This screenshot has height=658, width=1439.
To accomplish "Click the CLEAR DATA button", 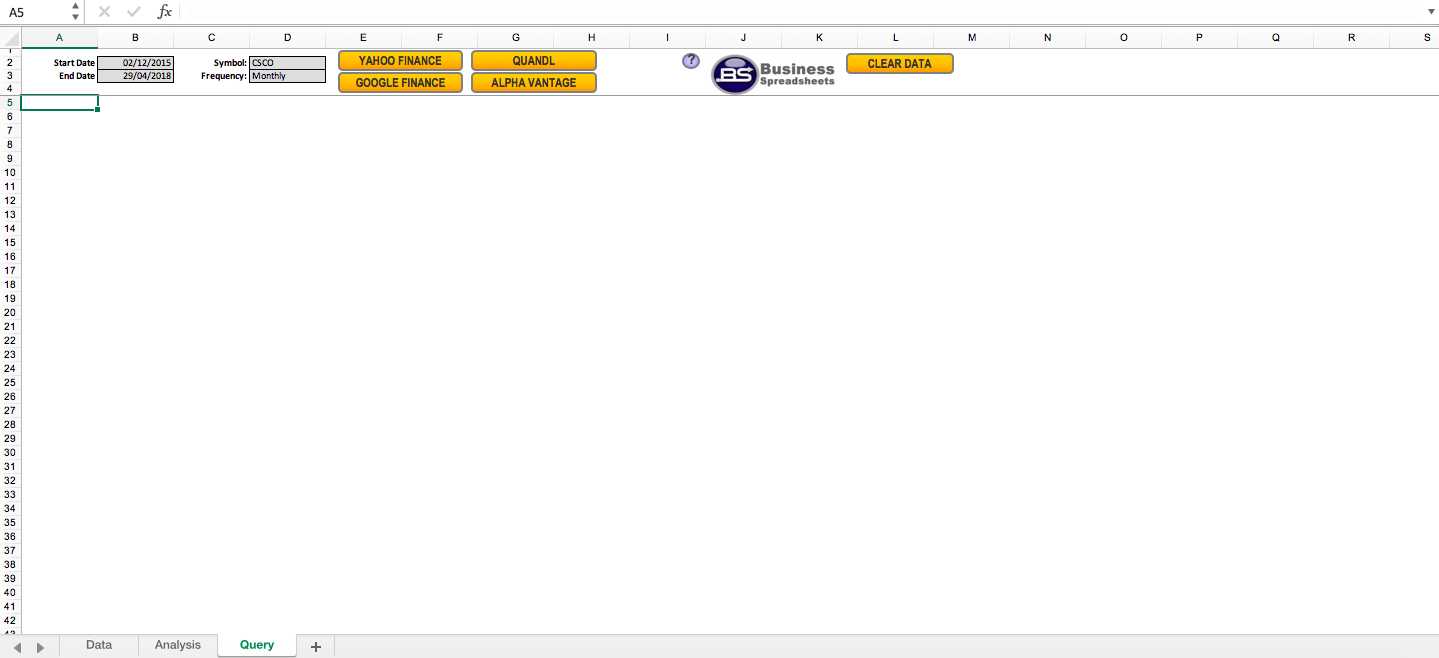I will pyautogui.click(x=900, y=63).
